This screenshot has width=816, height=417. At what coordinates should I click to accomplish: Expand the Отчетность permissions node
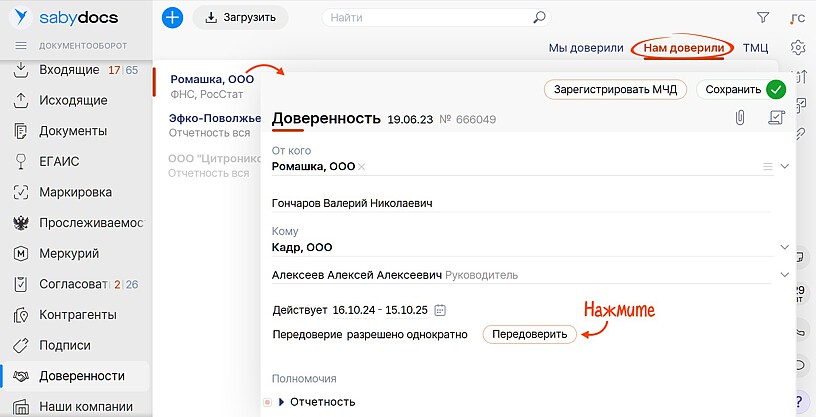281,402
